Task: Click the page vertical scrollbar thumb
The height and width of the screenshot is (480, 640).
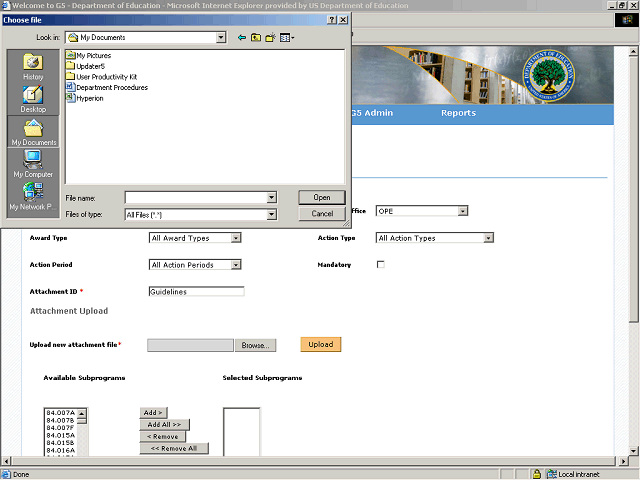Action: pyautogui.click(x=633, y=189)
